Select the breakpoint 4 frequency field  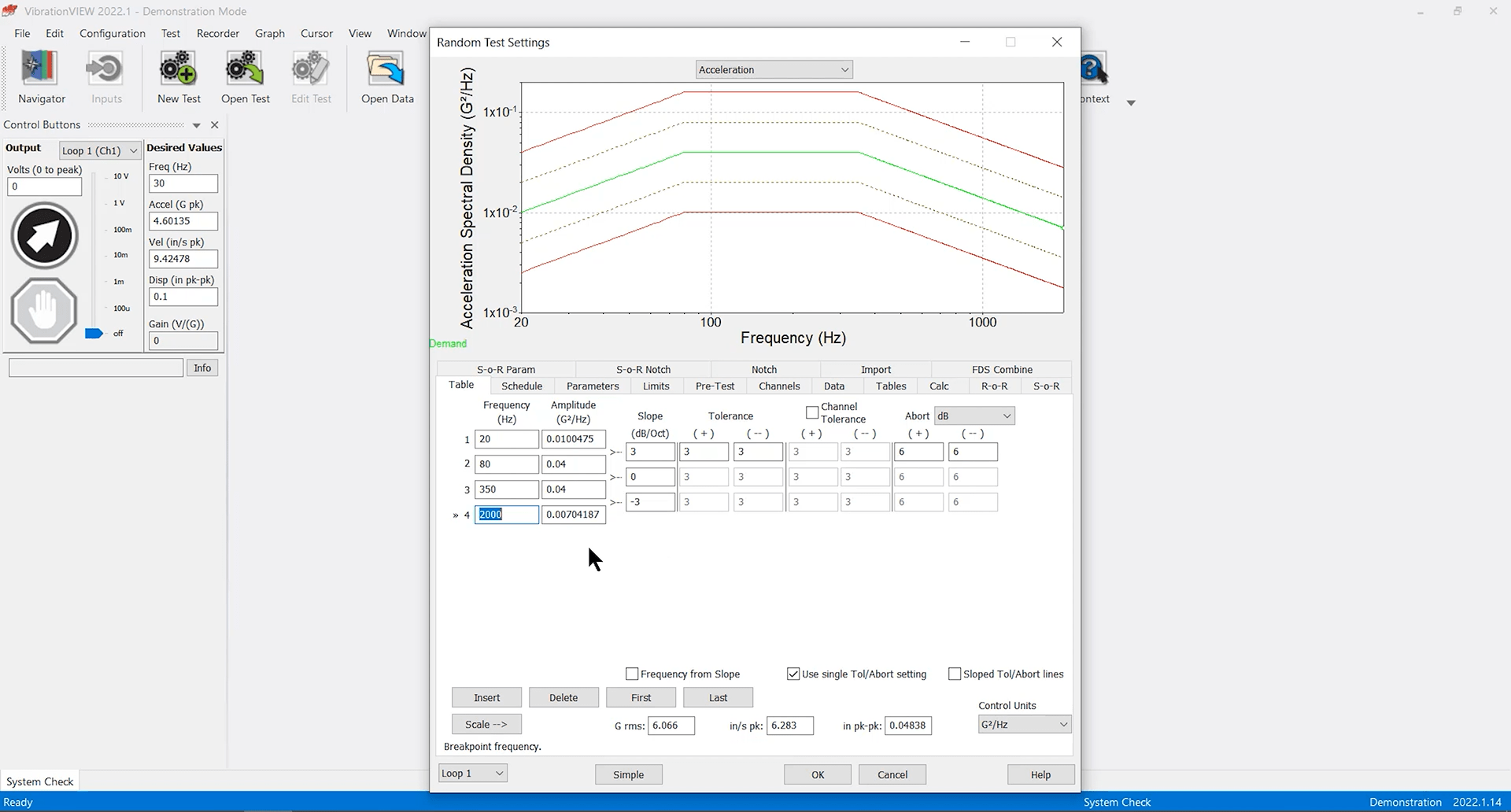pyautogui.click(x=506, y=514)
